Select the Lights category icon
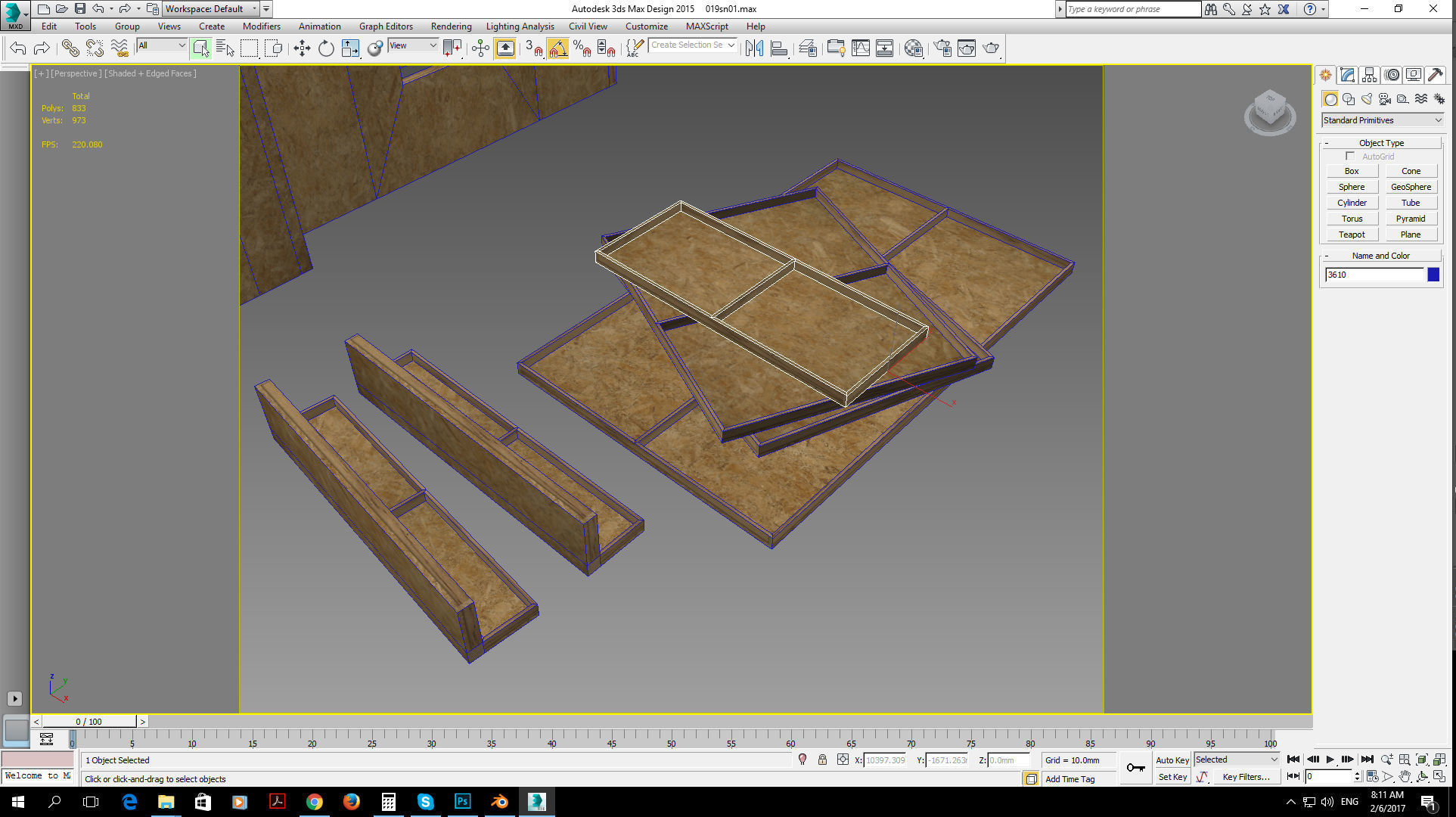Image resolution: width=1456 pixels, height=817 pixels. tap(1367, 99)
